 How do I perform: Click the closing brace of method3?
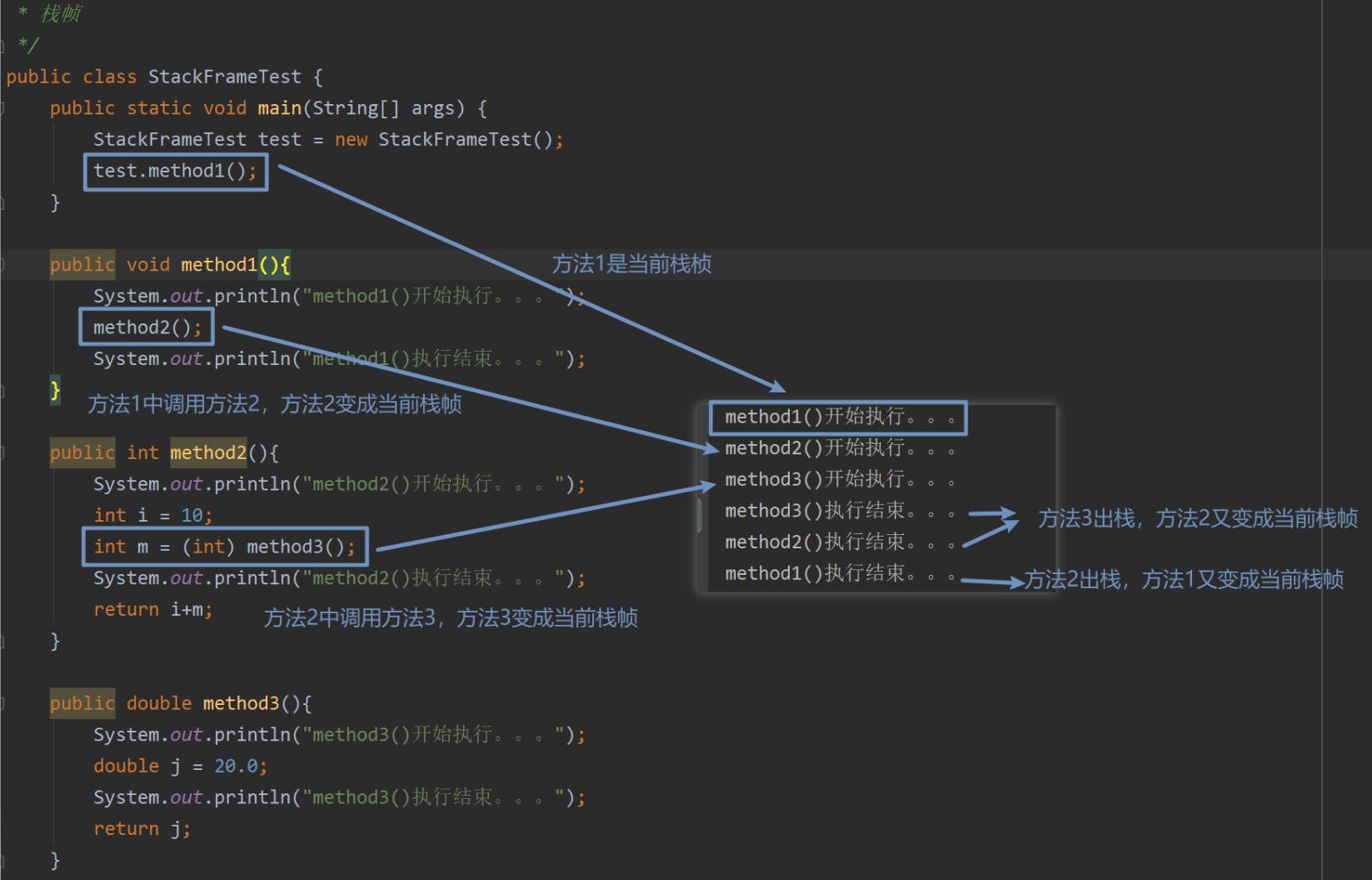click(x=55, y=860)
